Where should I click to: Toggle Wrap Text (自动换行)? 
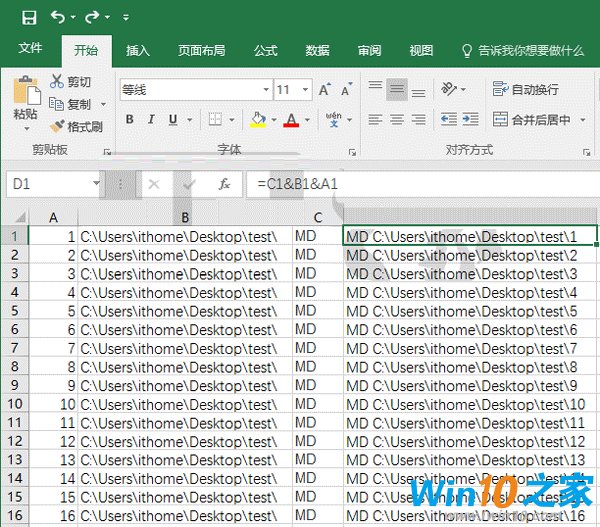coord(526,89)
